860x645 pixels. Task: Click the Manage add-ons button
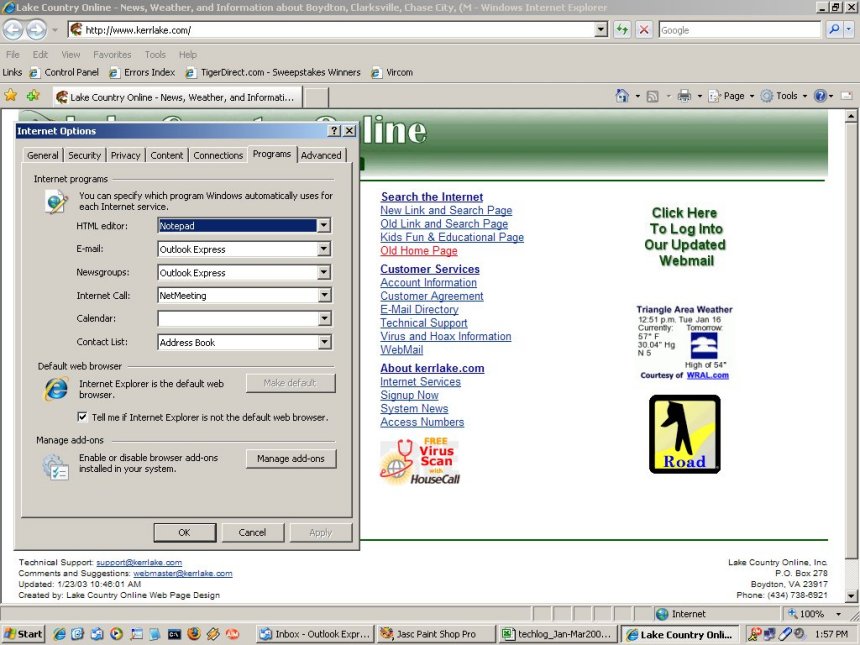coord(291,459)
